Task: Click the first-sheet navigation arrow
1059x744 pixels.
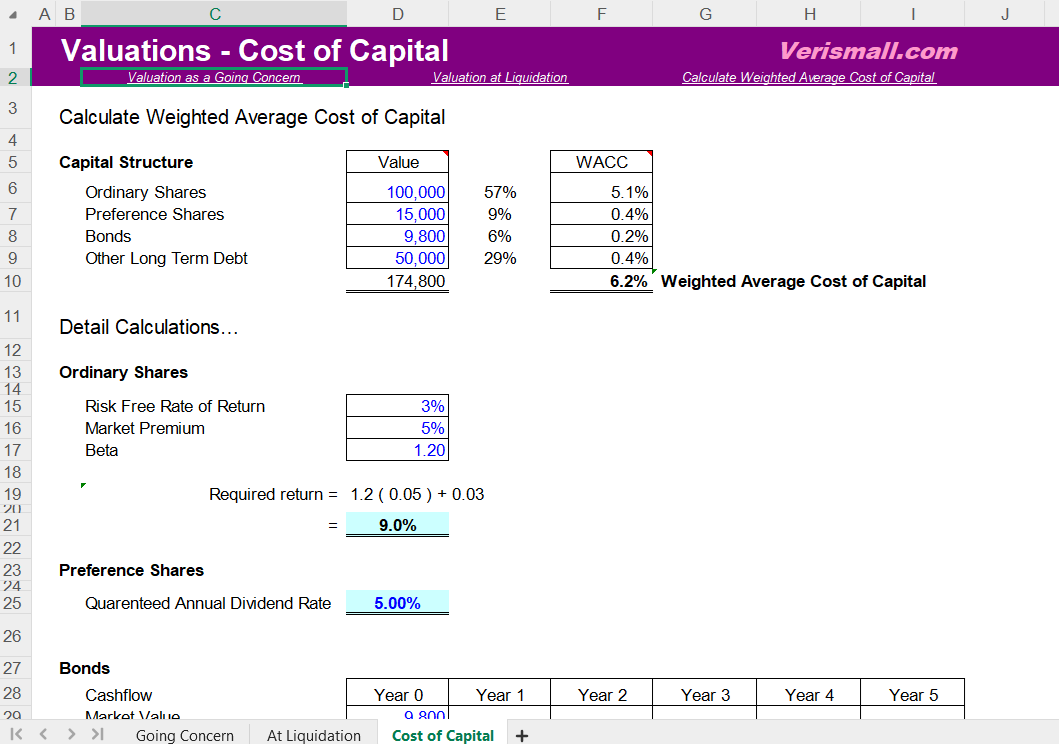Action: pos(17,735)
